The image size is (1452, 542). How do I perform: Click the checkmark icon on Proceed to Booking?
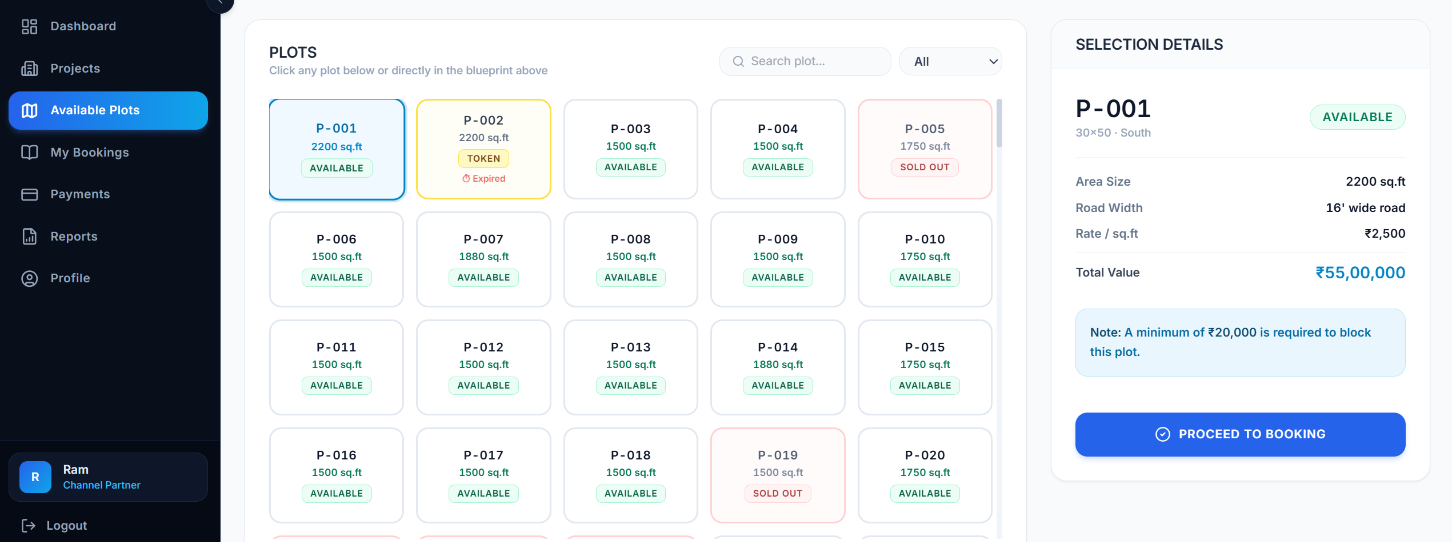tap(1162, 434)
